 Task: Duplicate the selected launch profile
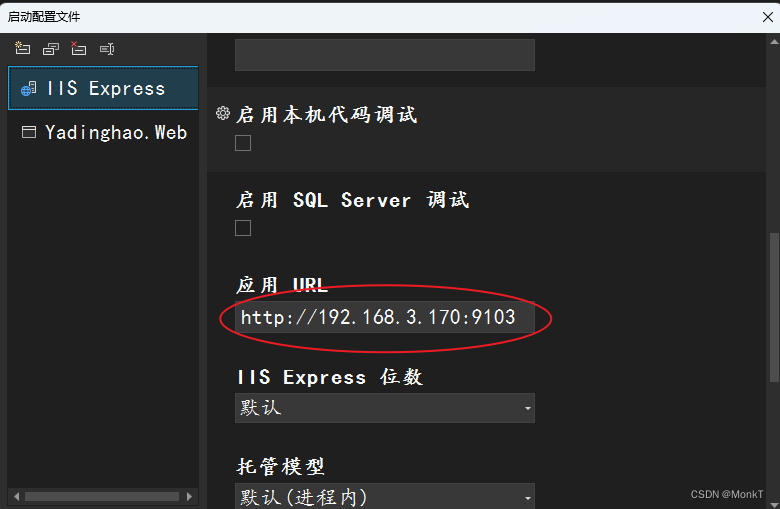click(51, 49)
